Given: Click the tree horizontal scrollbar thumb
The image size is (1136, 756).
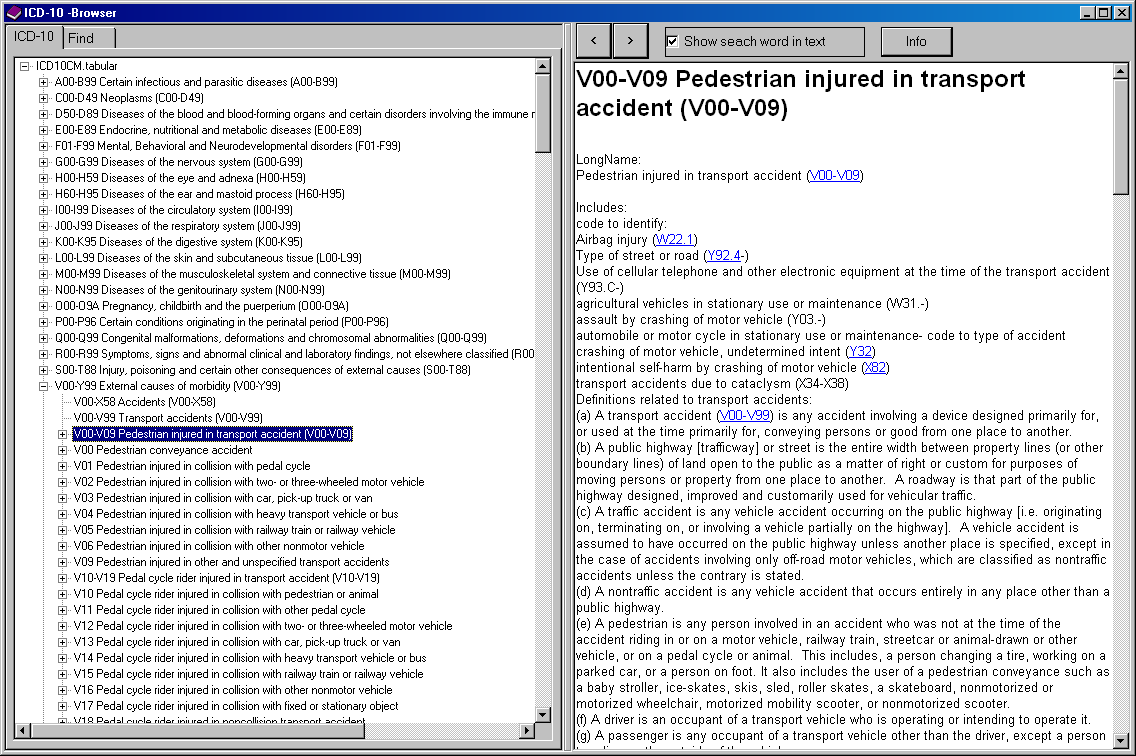Looking at the screenshot, I should 197,731.
